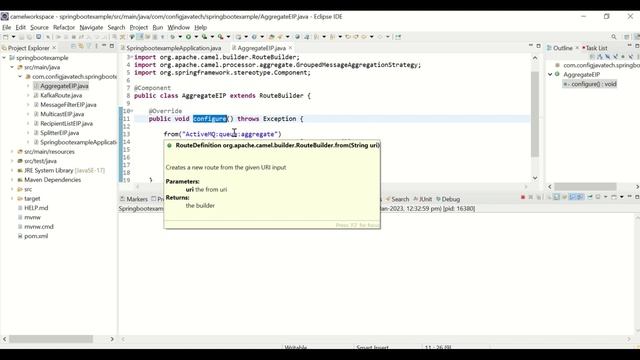Minimize the editor area
Viewport: 640px width, 360px height.
(531, 46)
